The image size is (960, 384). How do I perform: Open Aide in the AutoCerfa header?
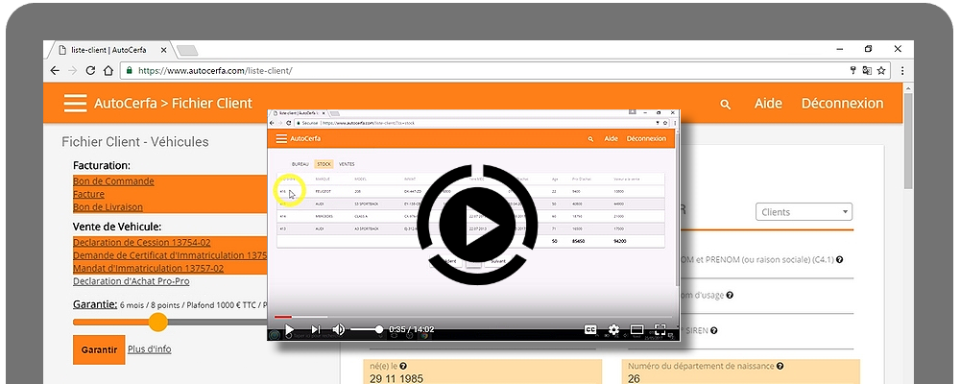(x=768, y=104)
